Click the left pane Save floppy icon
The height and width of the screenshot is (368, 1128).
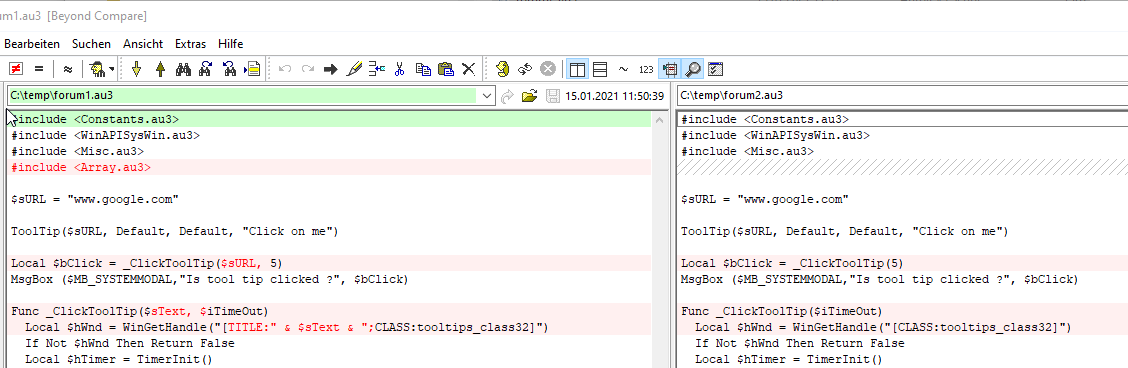click(x=552, y=96)
